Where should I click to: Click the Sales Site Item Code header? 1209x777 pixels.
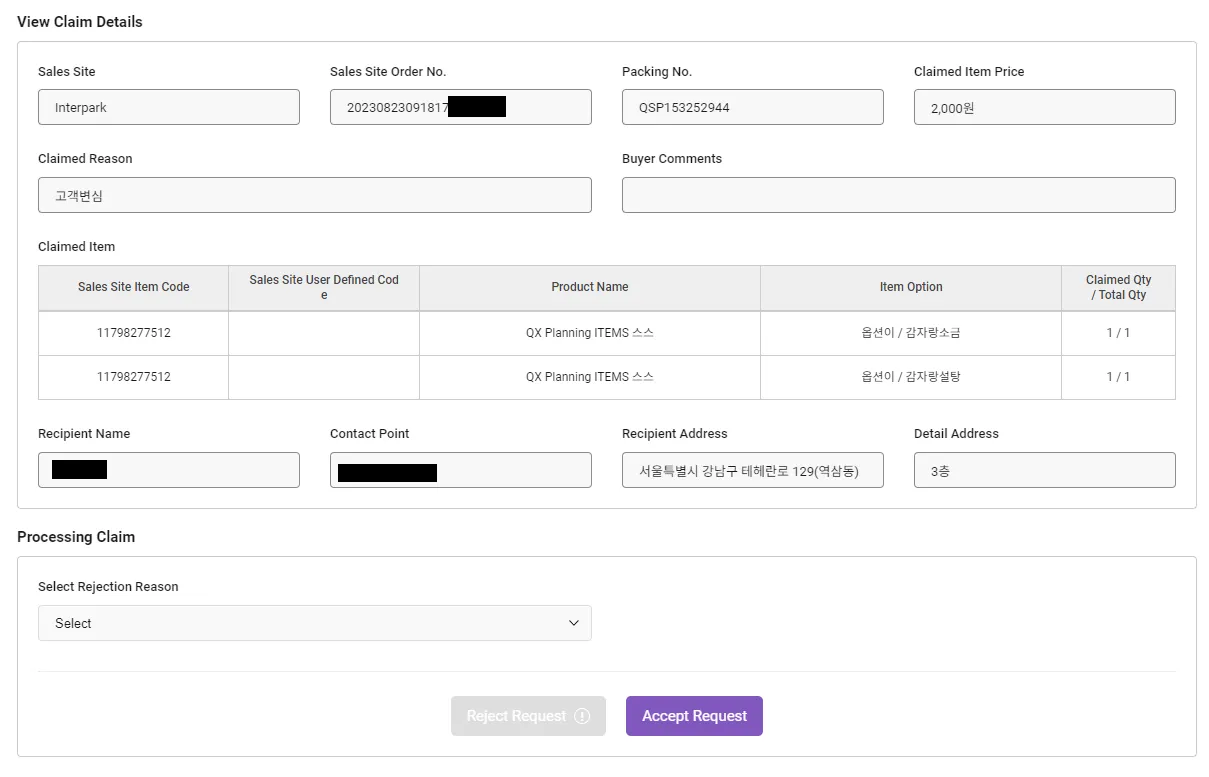(x=133, y=287)
